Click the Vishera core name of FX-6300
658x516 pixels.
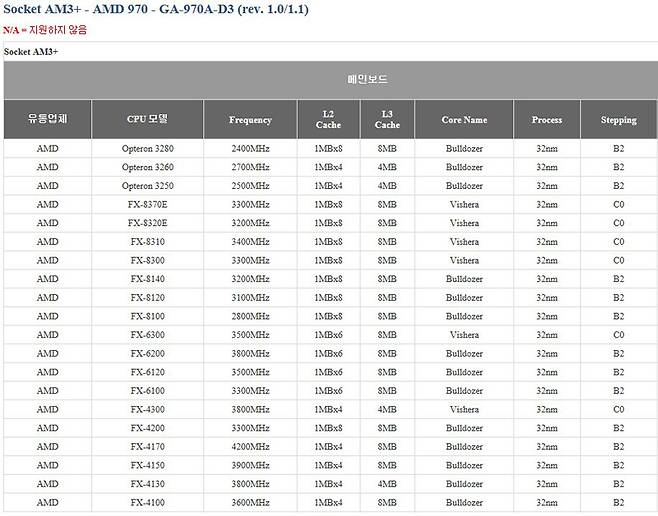(464, 335)
